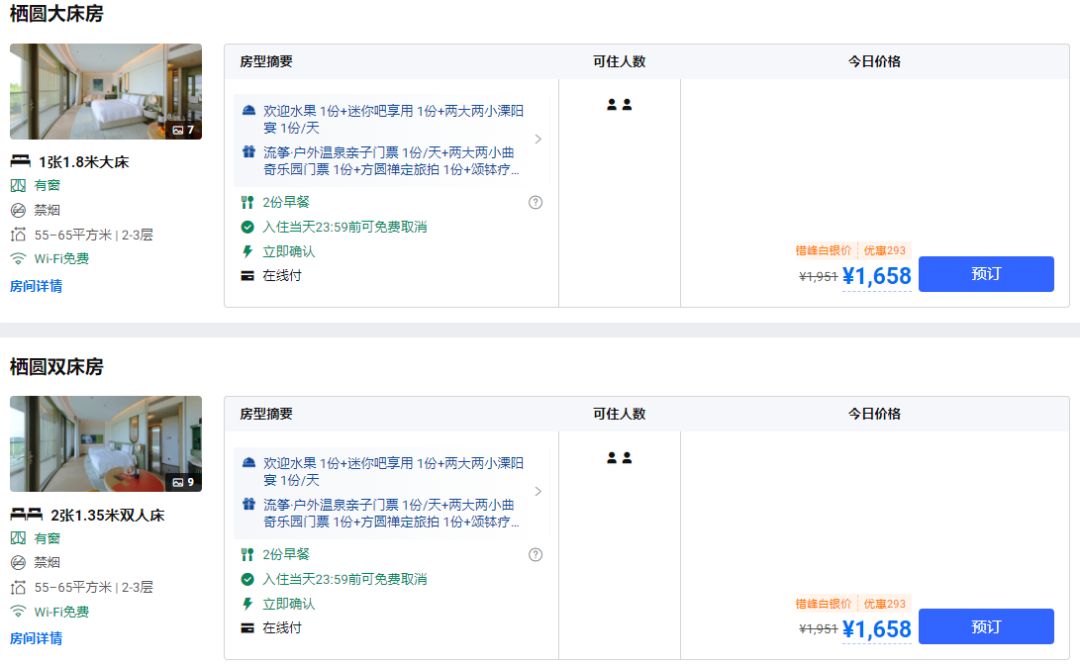The width and height of the screenshot is (1080, 667).
Task: Open 房间详情 link for 栖圆大床房
Action: pyautogui.click(x=36, y=286)
